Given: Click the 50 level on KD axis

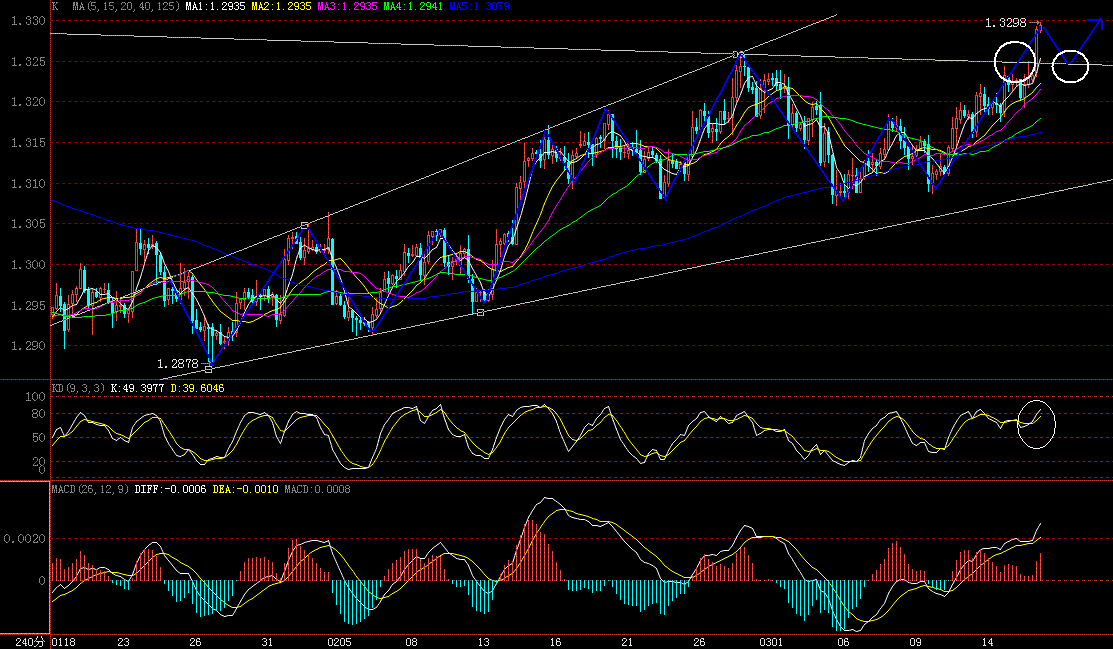Looking at the screenshot, I should point(39,438).
